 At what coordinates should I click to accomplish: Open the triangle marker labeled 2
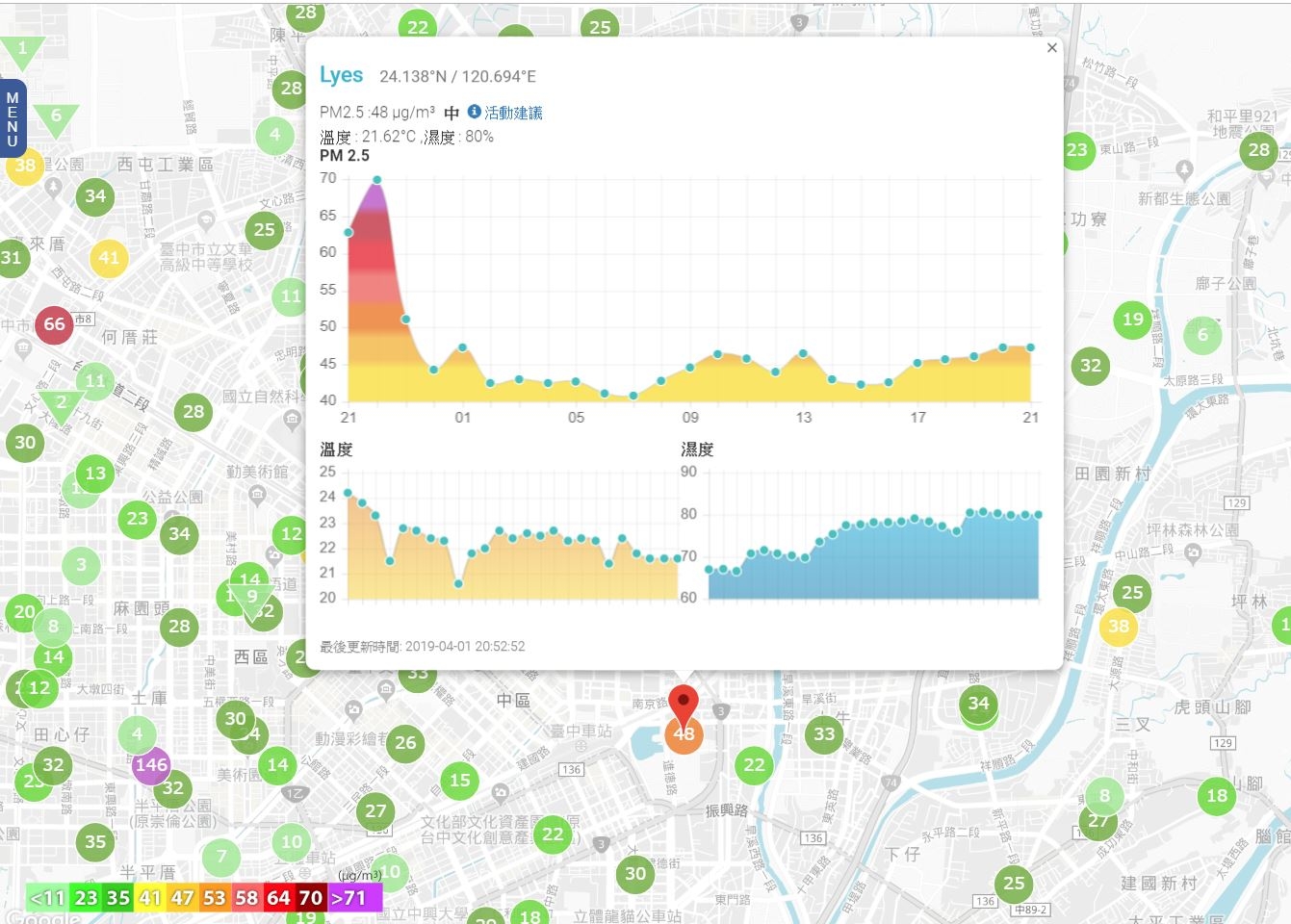pos(62,404)
